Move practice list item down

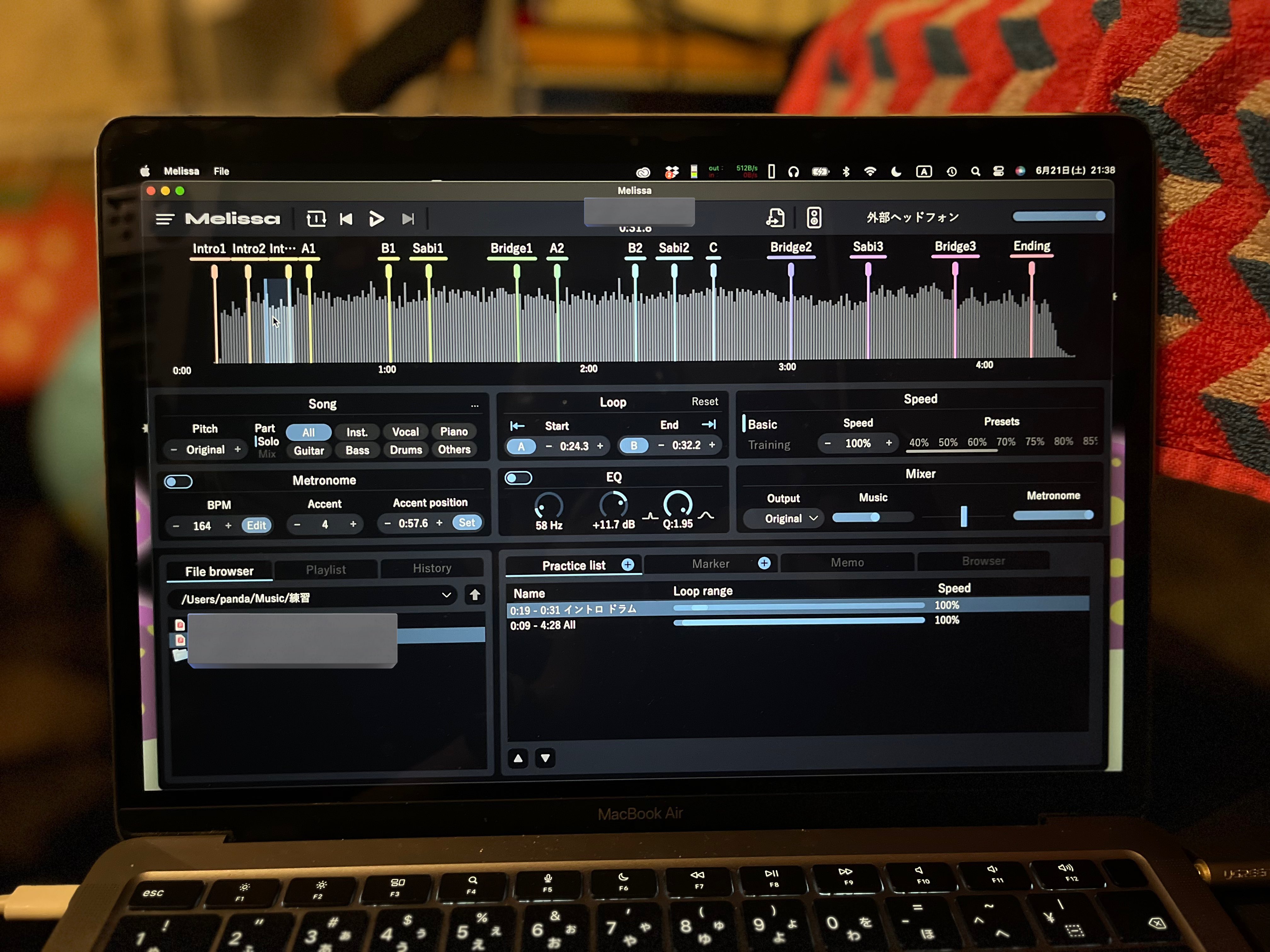click(545, 759)
